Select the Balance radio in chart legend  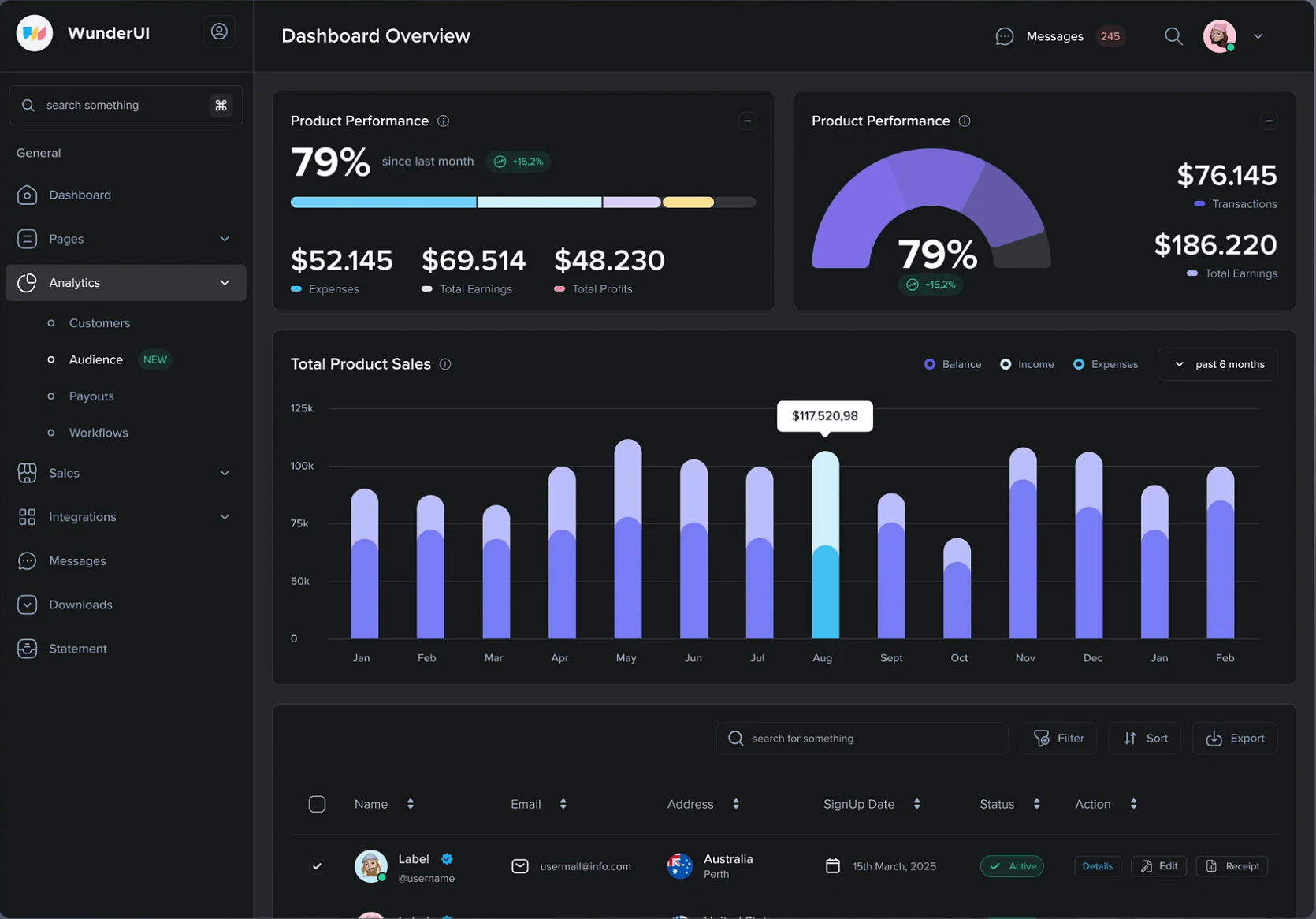click(930, 364)
